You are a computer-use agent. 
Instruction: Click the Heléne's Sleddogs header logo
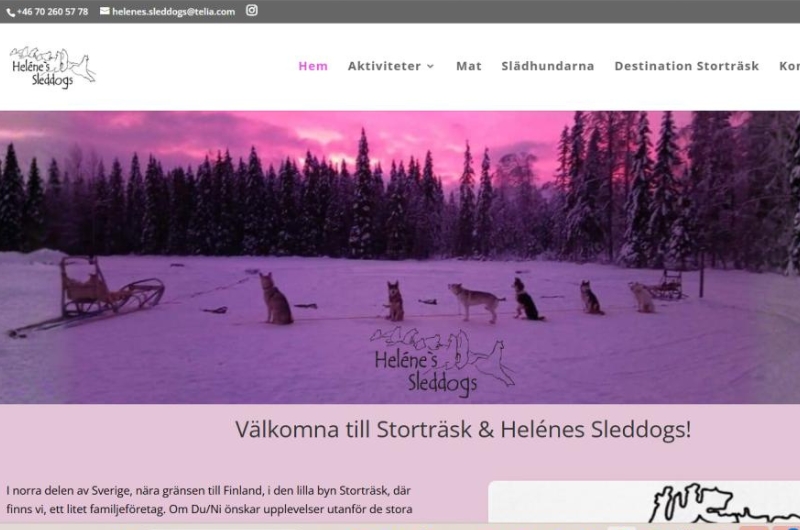[x=53, y=67]
